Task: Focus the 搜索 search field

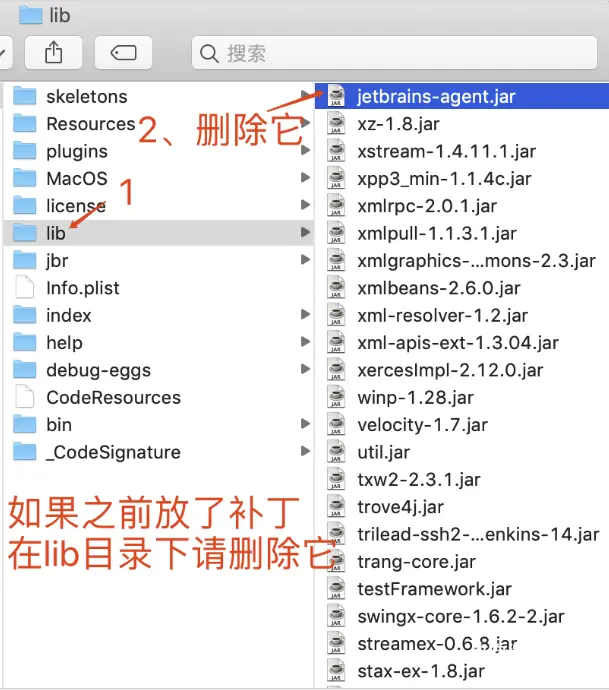Action: point(394,53)
